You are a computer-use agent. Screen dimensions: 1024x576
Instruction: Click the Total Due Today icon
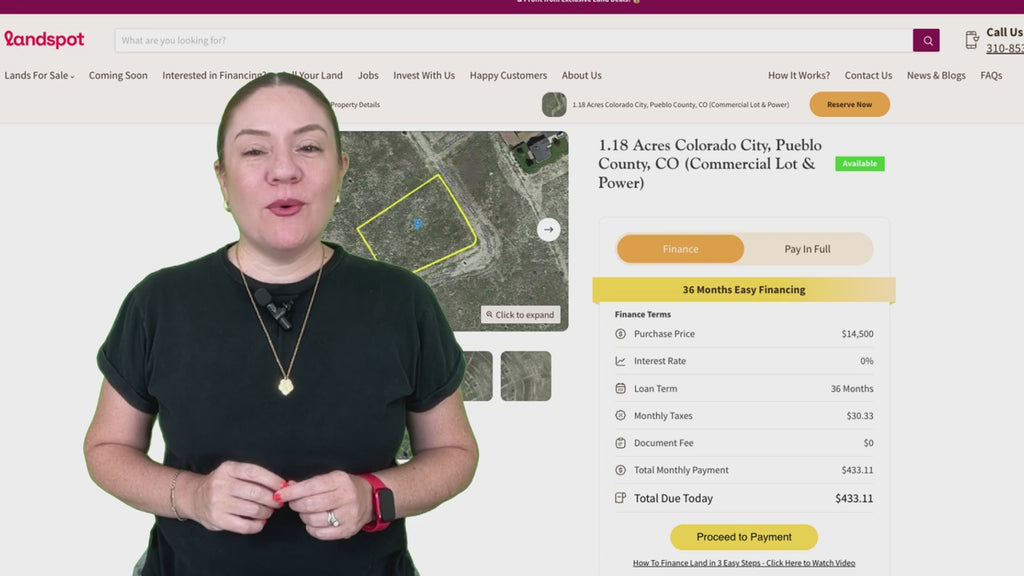(x=621, y=498)
